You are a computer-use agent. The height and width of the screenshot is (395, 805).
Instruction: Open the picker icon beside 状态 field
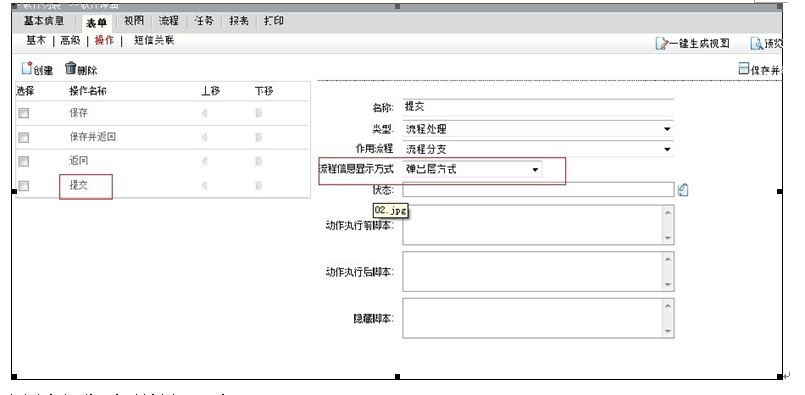pos(683,190)
